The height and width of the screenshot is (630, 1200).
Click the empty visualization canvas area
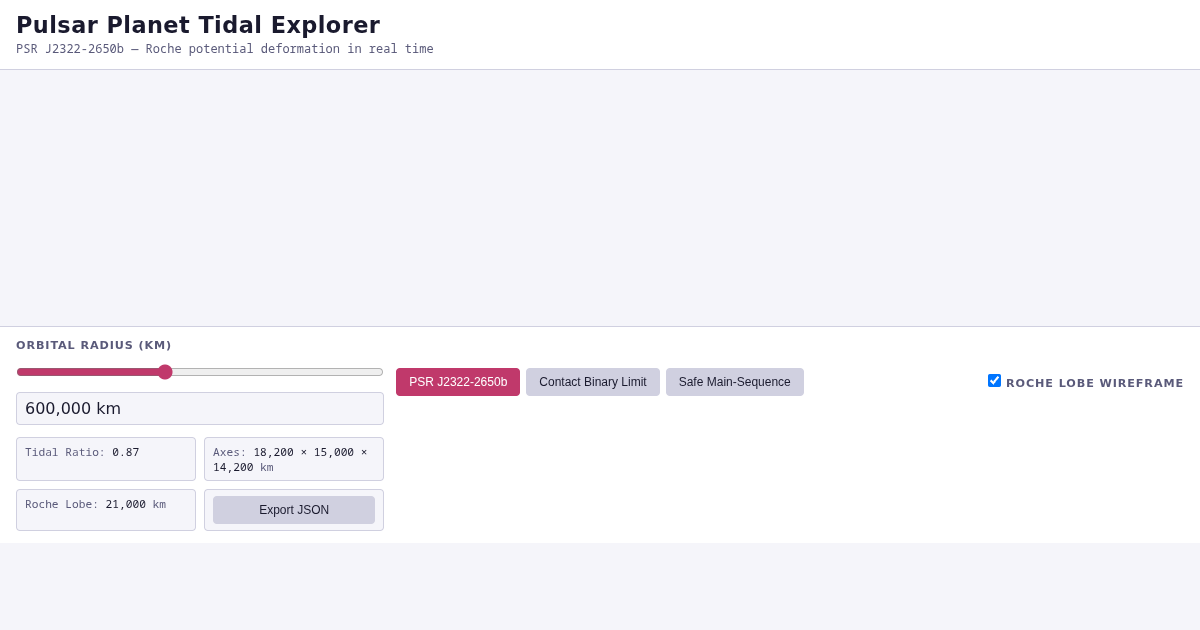tap(600, 198)
